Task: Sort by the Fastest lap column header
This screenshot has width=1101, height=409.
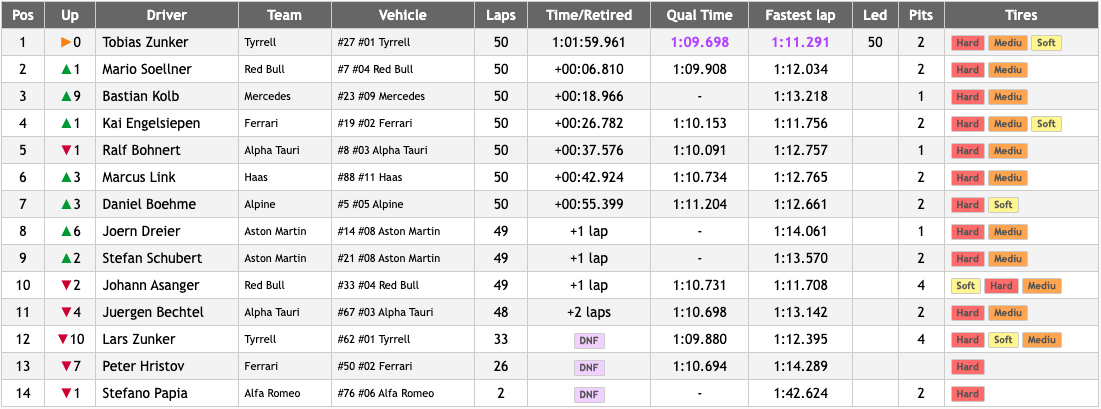Action: (x=800, y=15)
